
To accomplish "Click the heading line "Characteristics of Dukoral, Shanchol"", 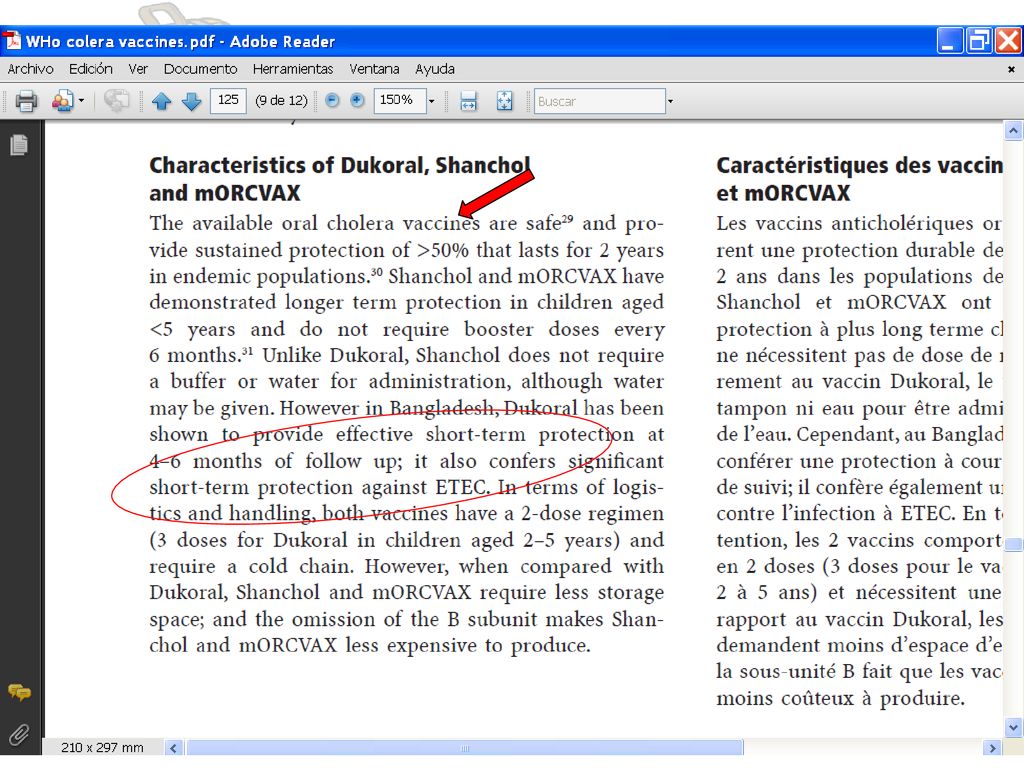I will click(x=340, y=165).
